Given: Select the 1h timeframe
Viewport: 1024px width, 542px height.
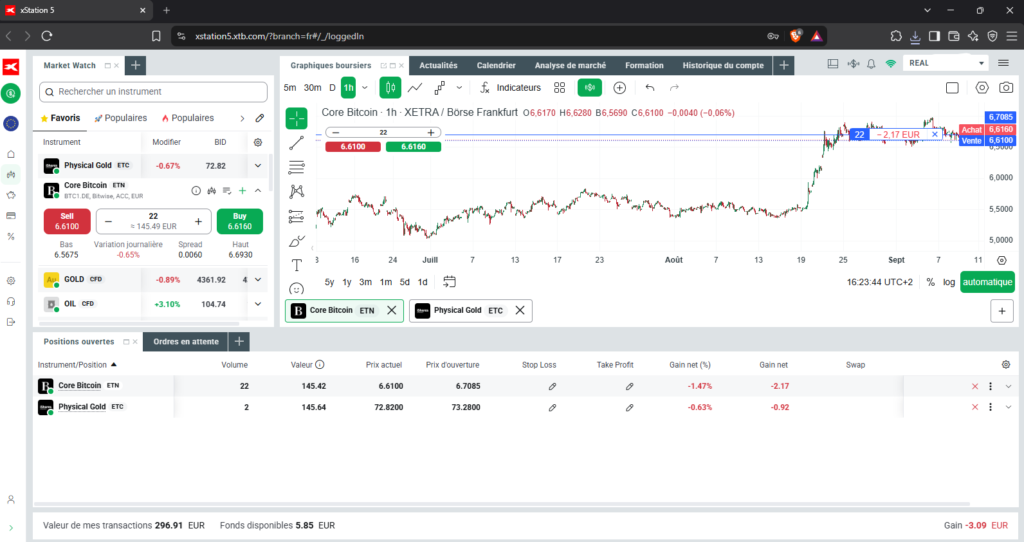Looking at the screenshot, I should tap(348, 88).
